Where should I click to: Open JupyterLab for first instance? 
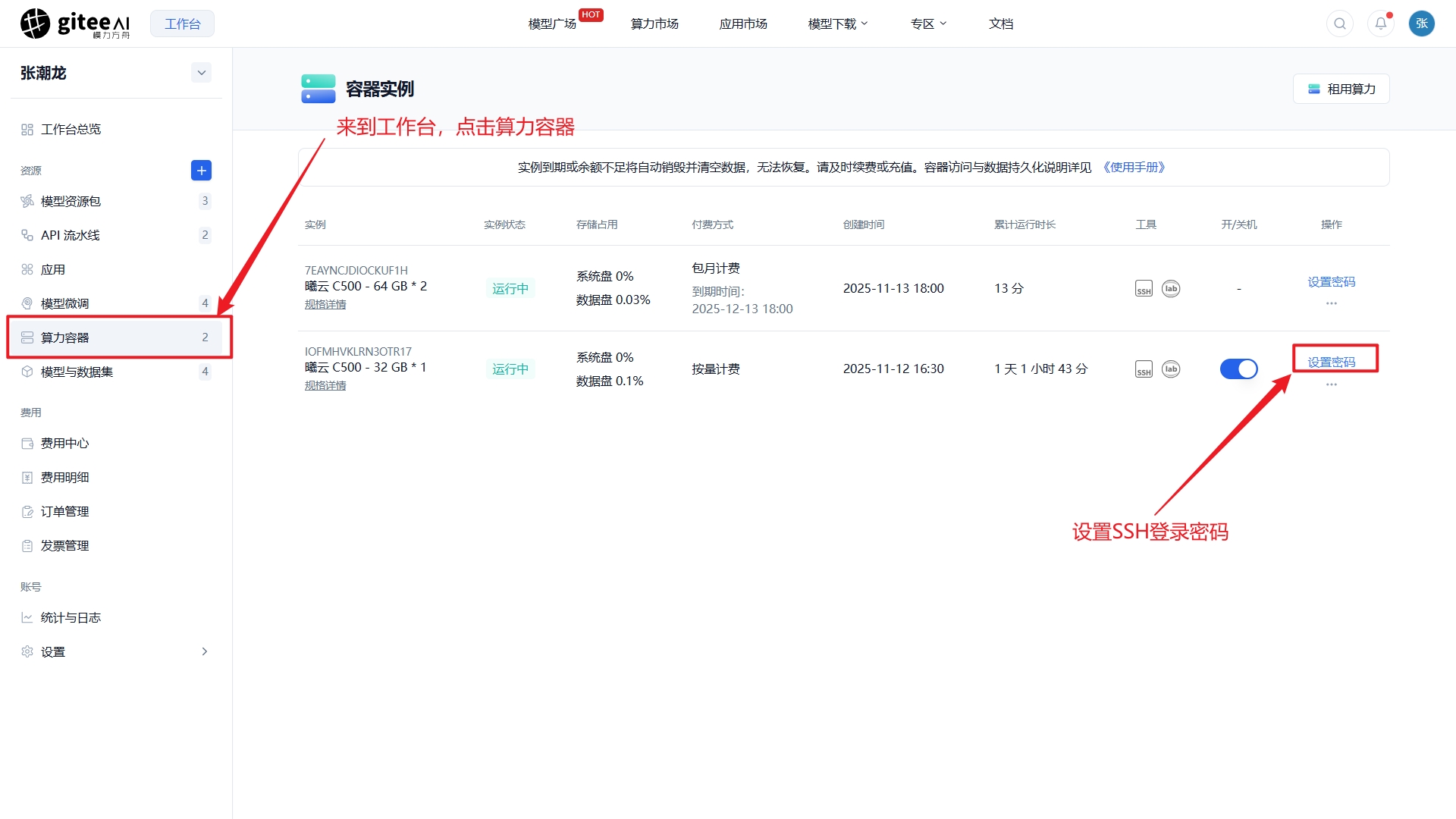click(x=1171, y=288)
